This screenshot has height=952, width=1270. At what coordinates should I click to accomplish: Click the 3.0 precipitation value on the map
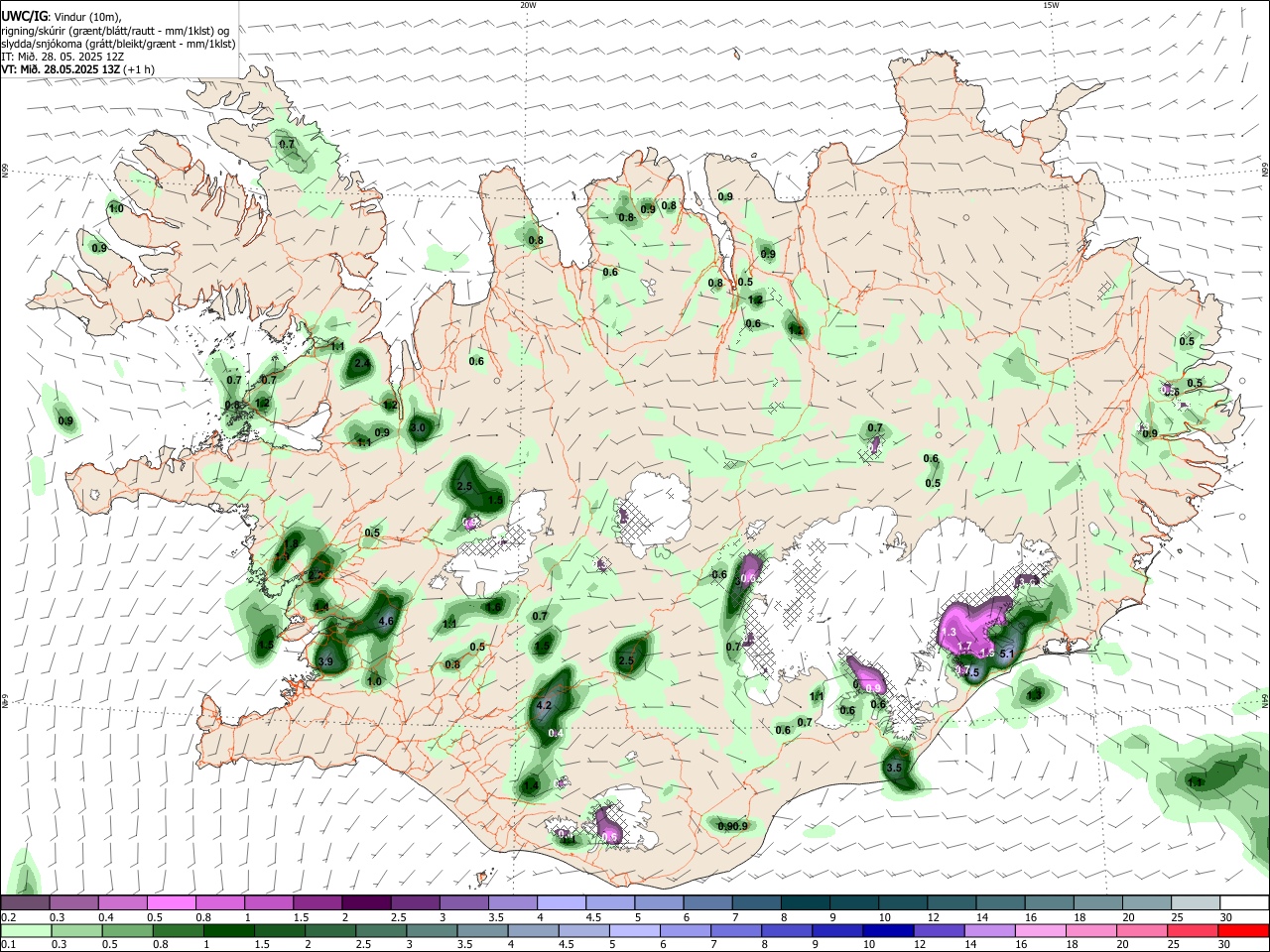(x=419, y=428)
